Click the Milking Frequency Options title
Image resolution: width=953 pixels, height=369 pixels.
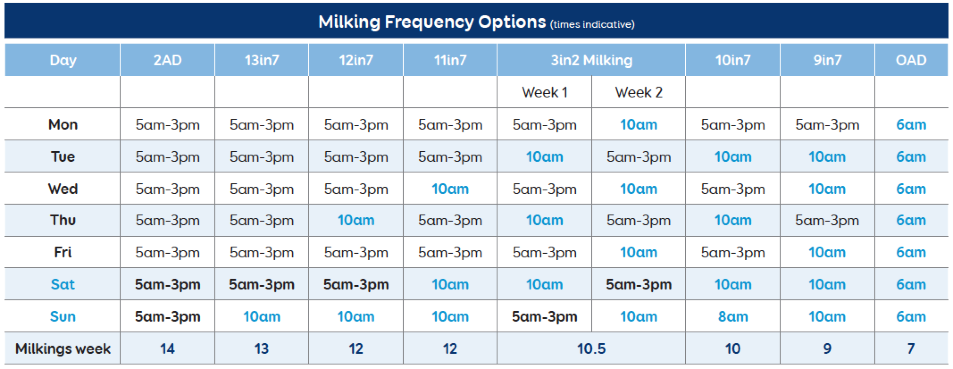[432, 22]
